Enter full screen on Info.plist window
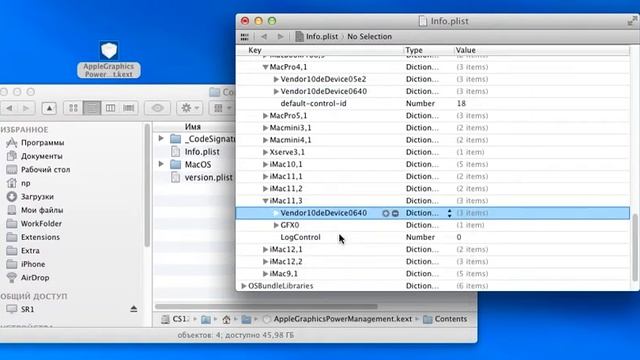This screenshot has height=360, width=640. [632, 20]
